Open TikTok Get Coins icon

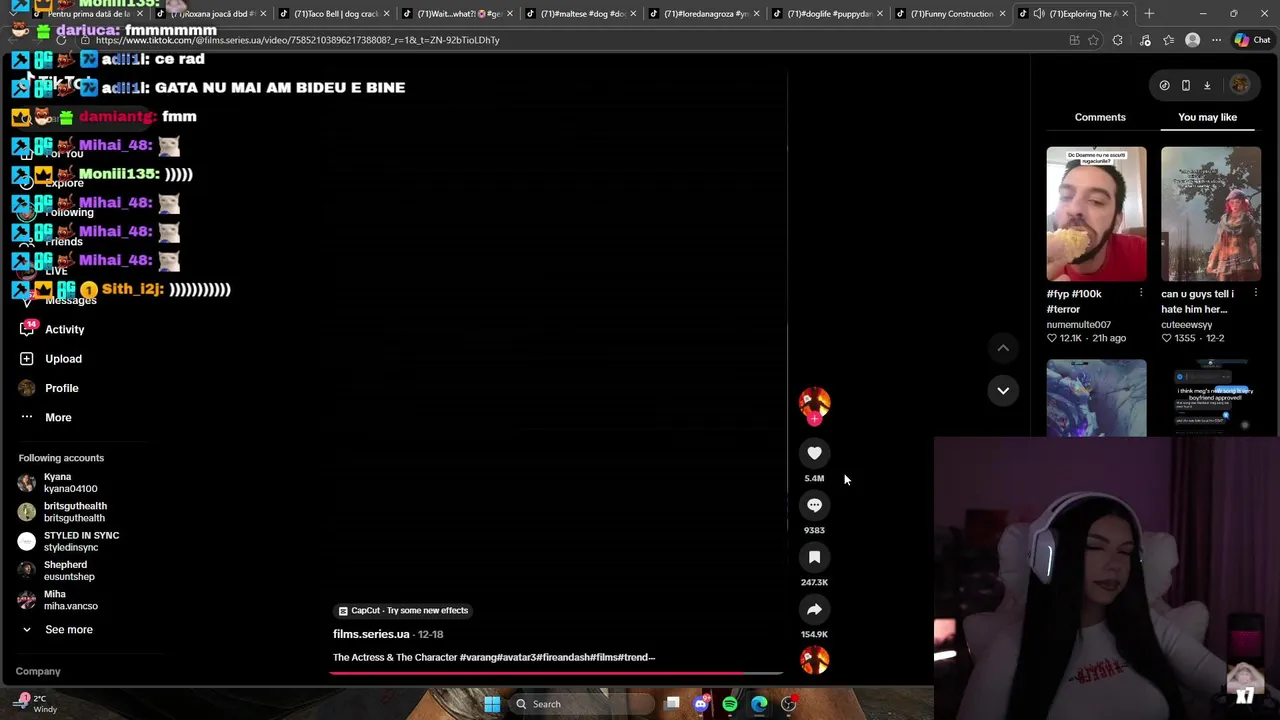(x=1164, y=86)
